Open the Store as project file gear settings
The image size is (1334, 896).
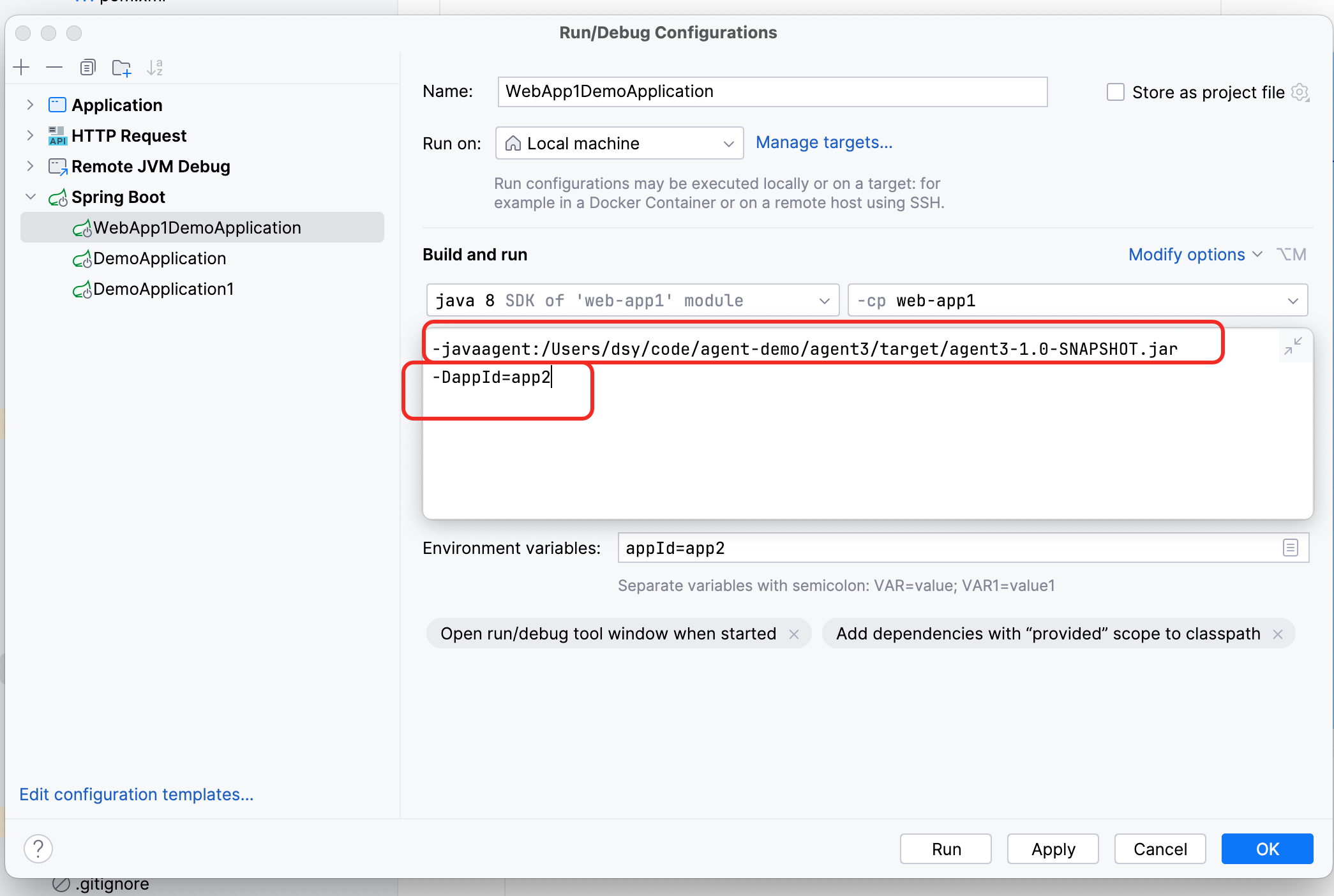point(1300,93)
